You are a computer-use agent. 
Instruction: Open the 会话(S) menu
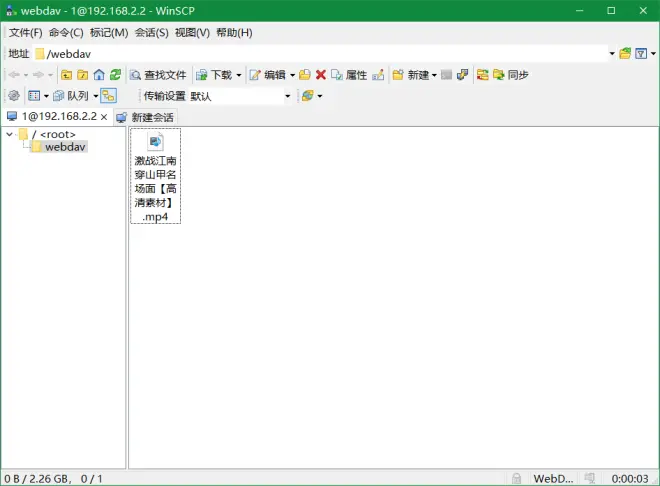pos(151,32)
